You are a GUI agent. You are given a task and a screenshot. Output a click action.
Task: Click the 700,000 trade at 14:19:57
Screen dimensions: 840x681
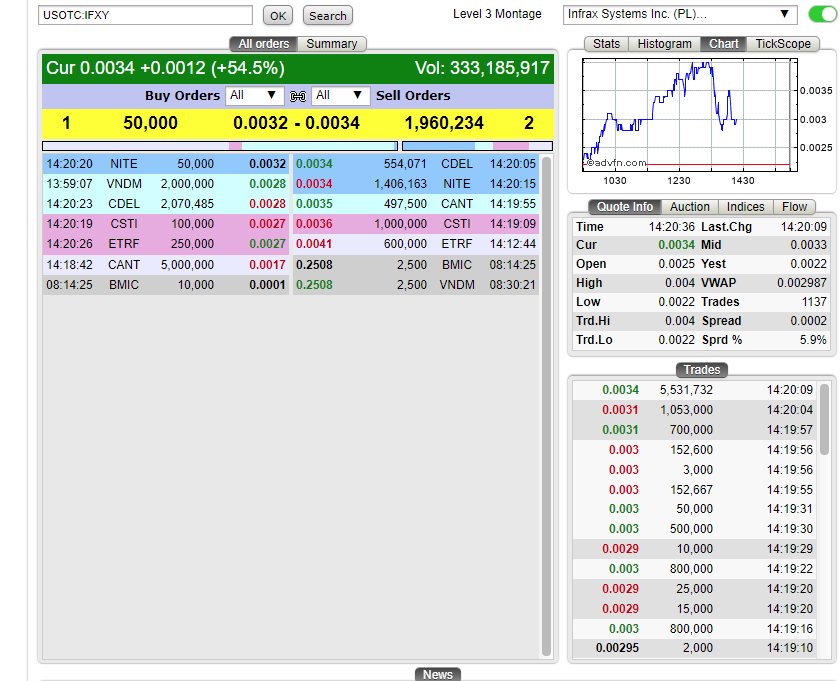tap(695, 430)
